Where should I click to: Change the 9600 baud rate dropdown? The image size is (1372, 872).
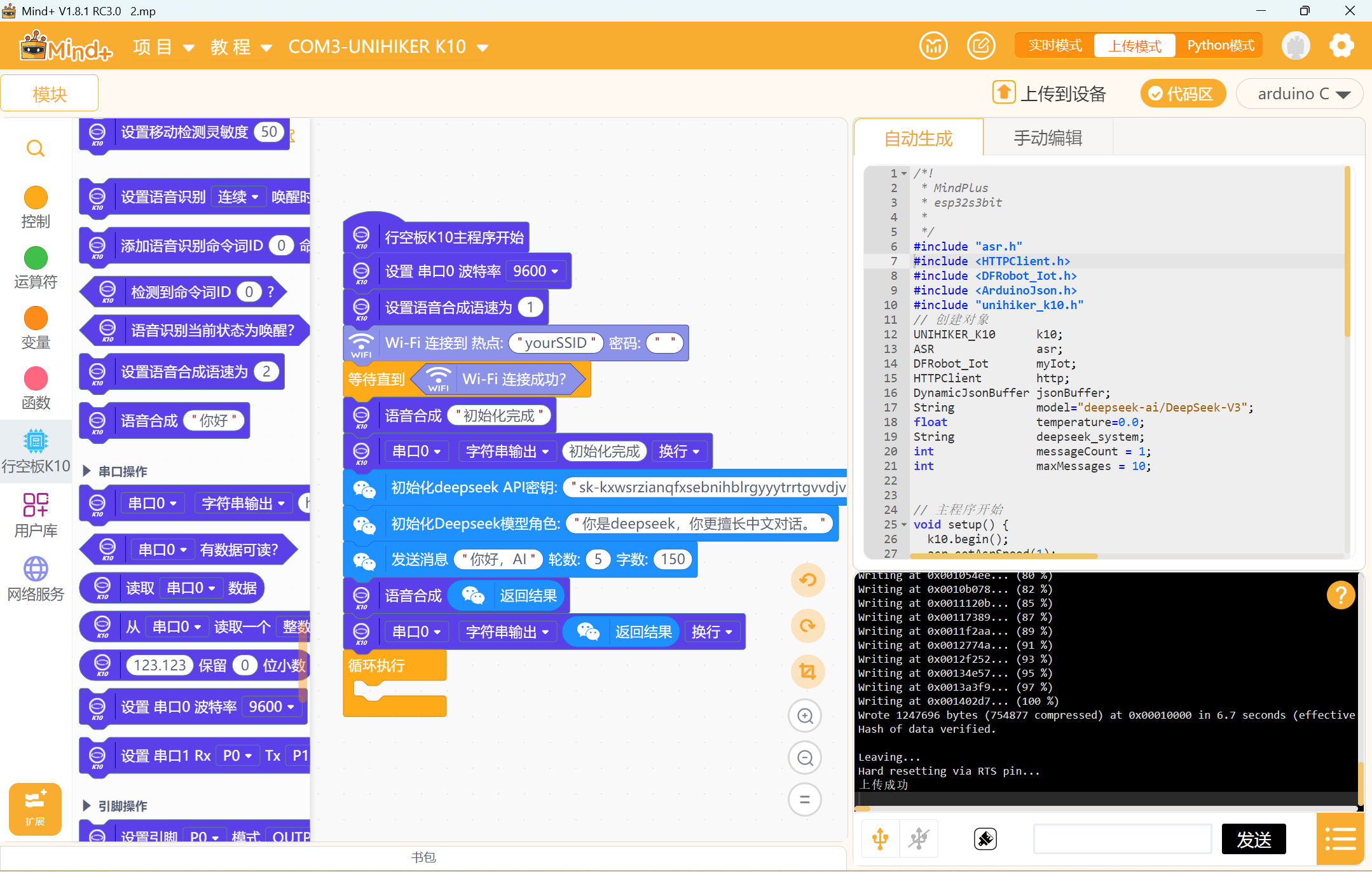[535, 270]
